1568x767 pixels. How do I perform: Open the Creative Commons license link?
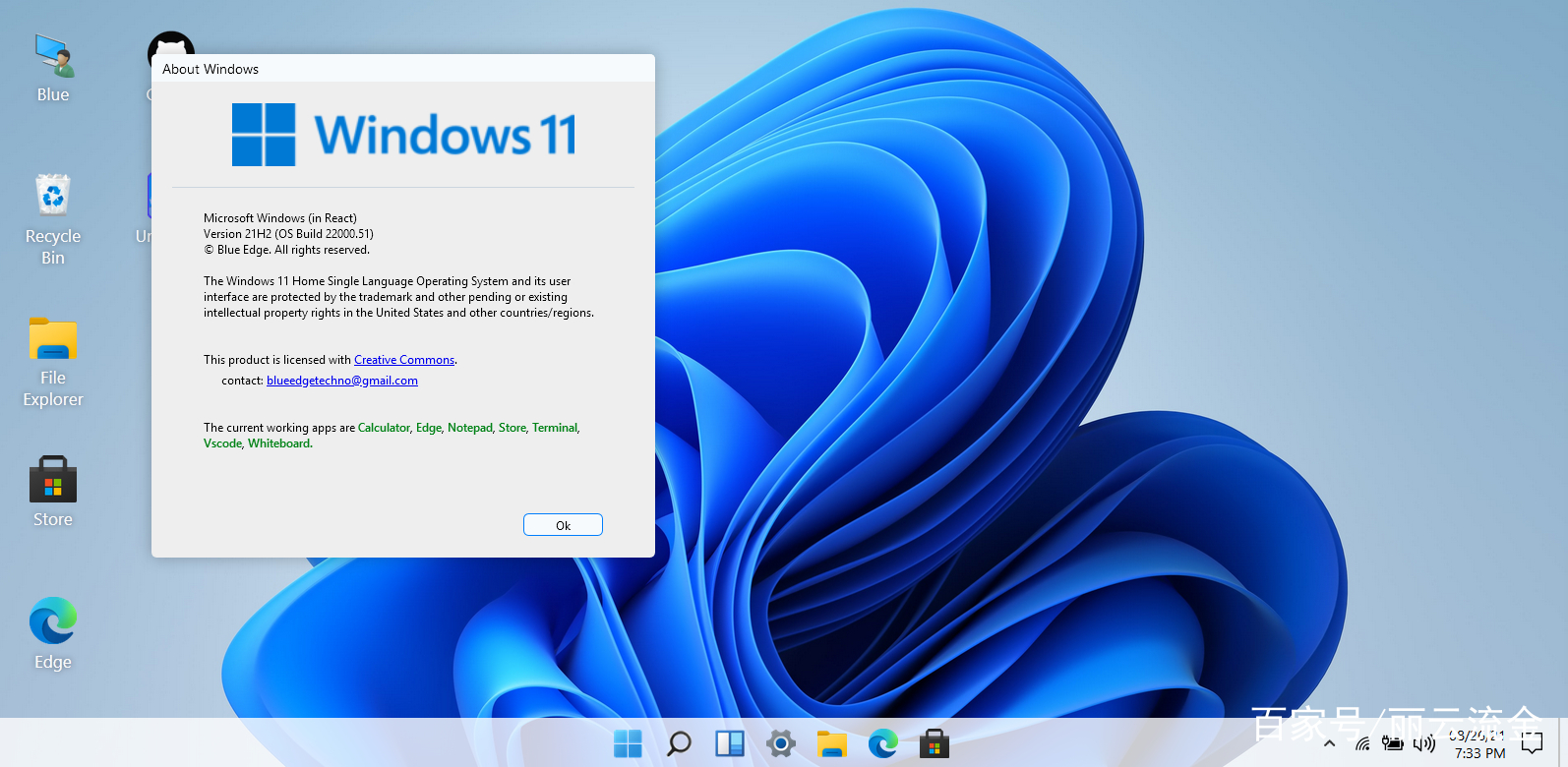pyautogui.click(x=404, y=360)
